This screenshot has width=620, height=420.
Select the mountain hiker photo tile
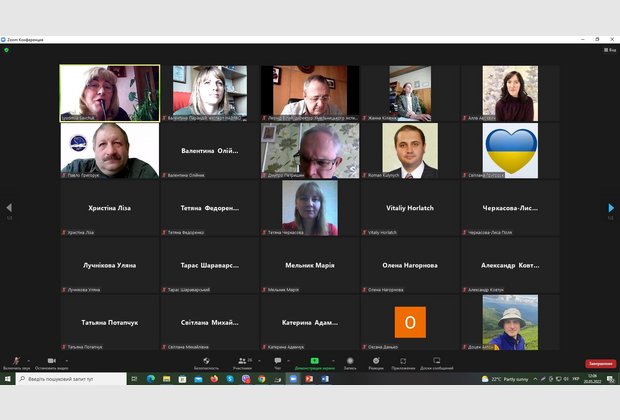pos(510,322)
